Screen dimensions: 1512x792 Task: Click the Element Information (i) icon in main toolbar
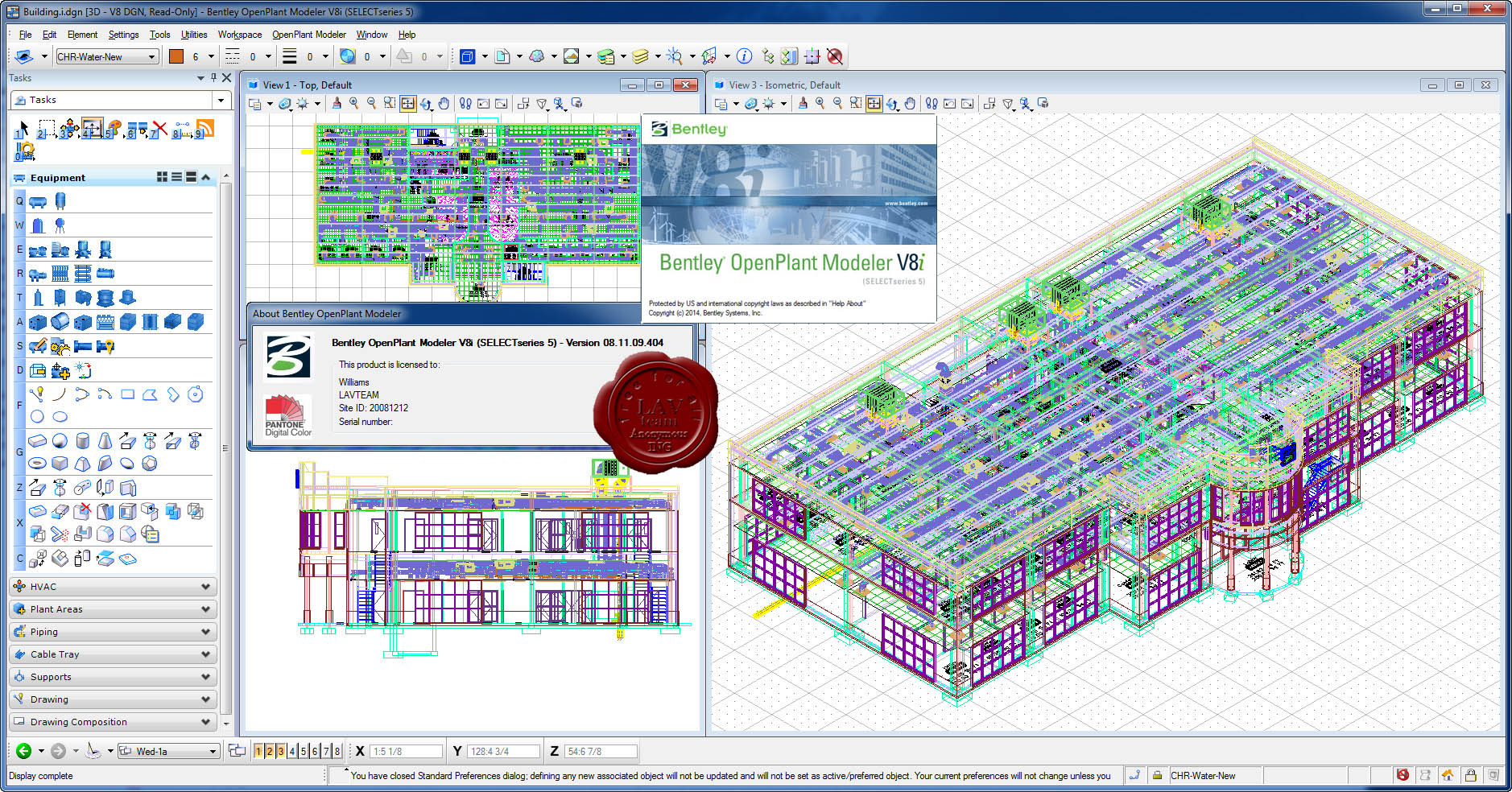(745, 56)
